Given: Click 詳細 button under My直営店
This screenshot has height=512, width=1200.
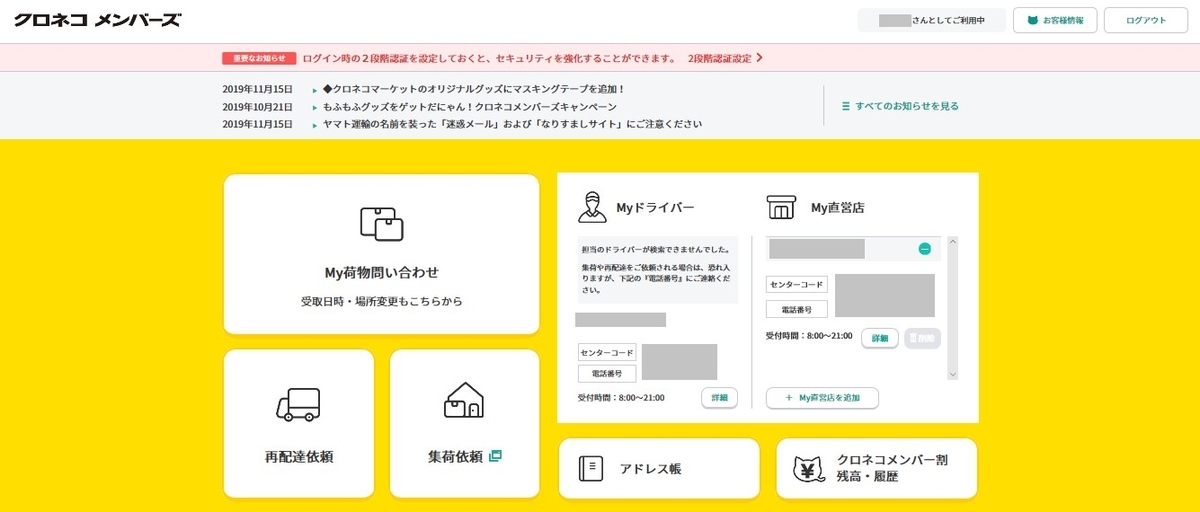Looking at the screenshot, I should click(880, 338).
